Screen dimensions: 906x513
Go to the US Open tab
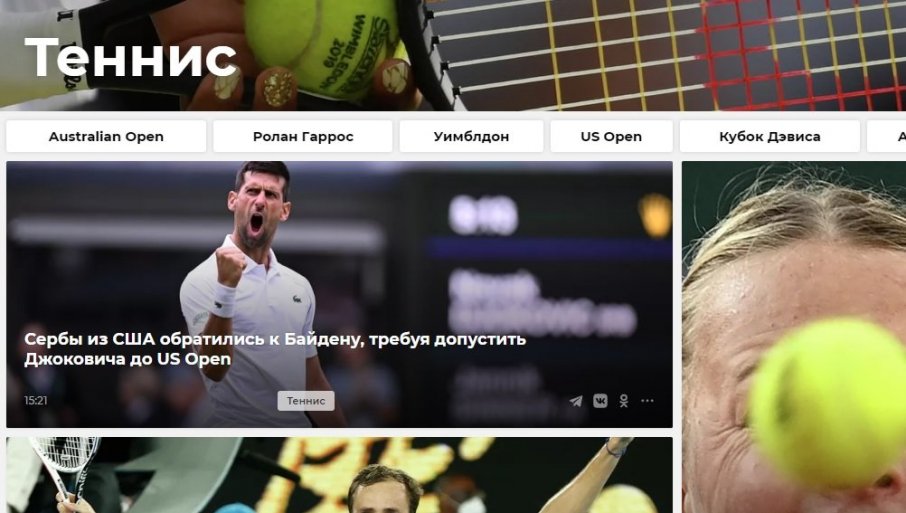point(611,136)
